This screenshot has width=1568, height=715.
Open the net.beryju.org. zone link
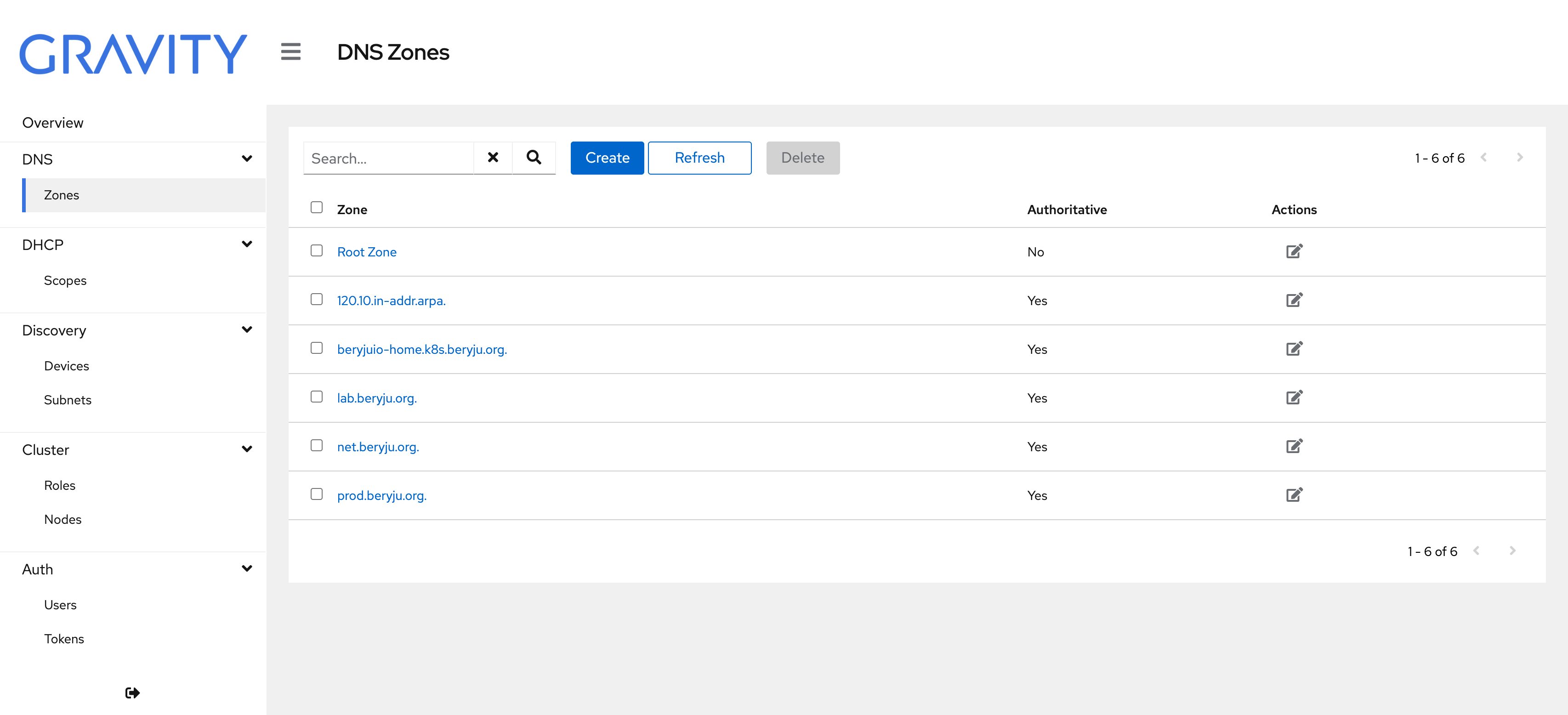click(x=378, y=447)
